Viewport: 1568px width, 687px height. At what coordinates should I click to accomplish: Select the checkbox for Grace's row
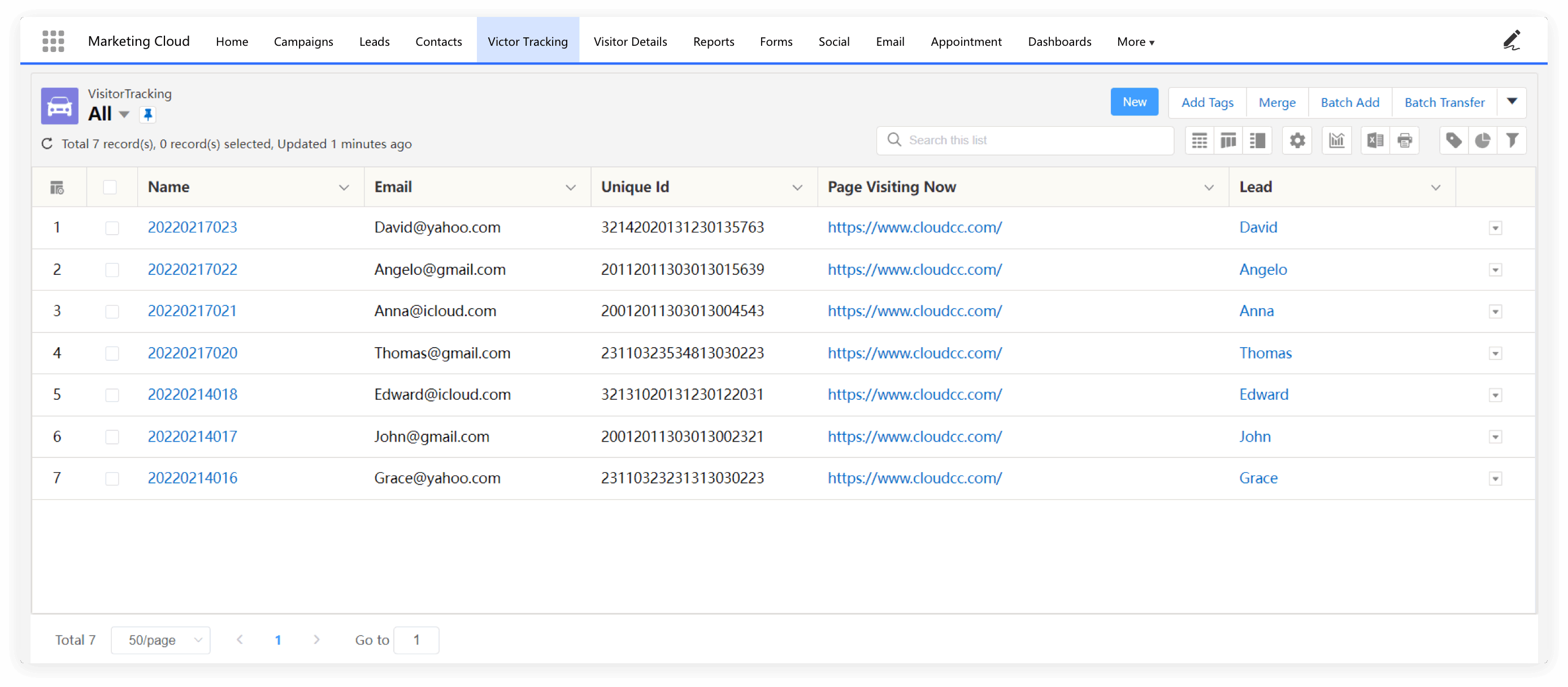(x=112, y=479)
